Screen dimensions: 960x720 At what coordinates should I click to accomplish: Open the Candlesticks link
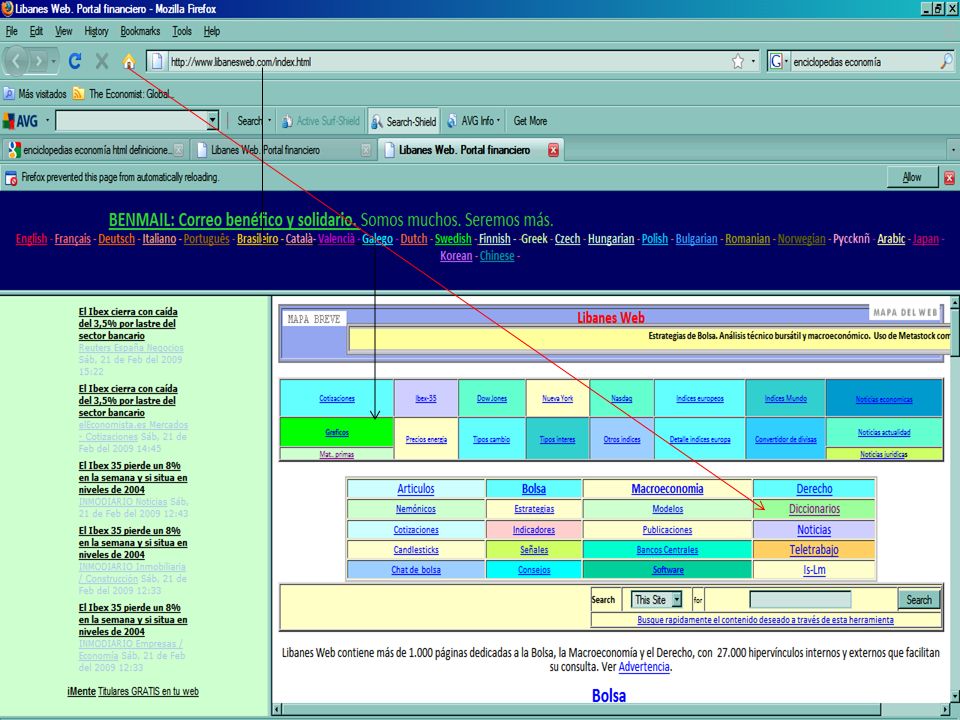(416, 550)
